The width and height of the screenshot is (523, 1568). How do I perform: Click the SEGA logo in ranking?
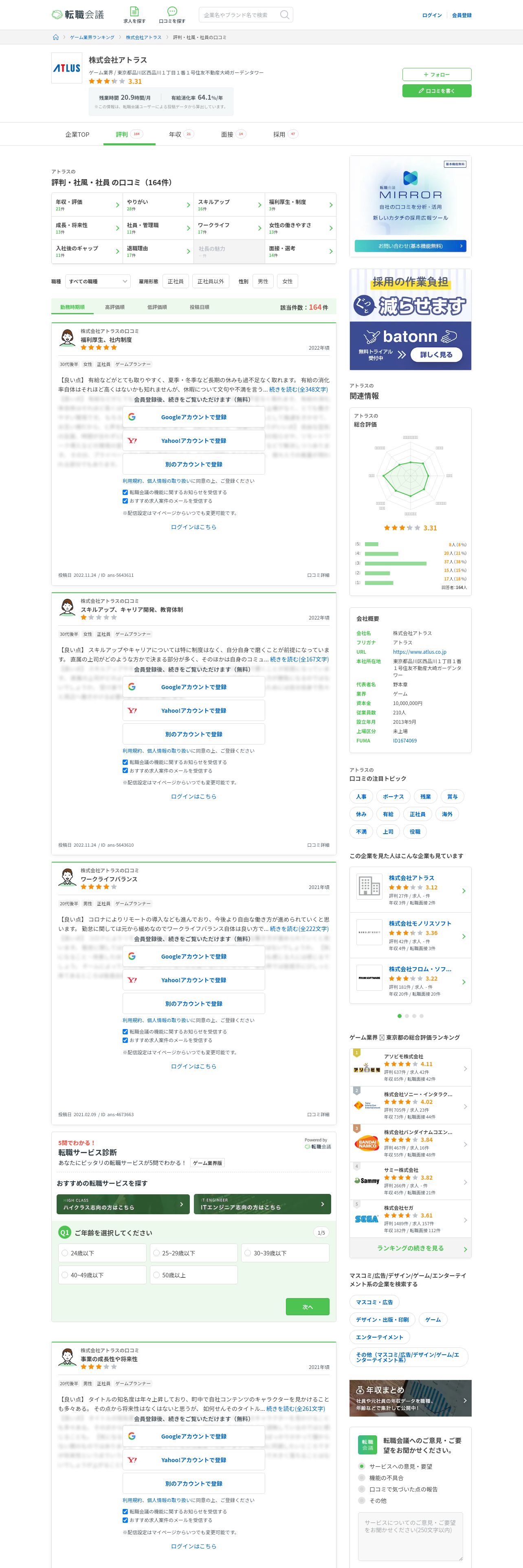367,1219
